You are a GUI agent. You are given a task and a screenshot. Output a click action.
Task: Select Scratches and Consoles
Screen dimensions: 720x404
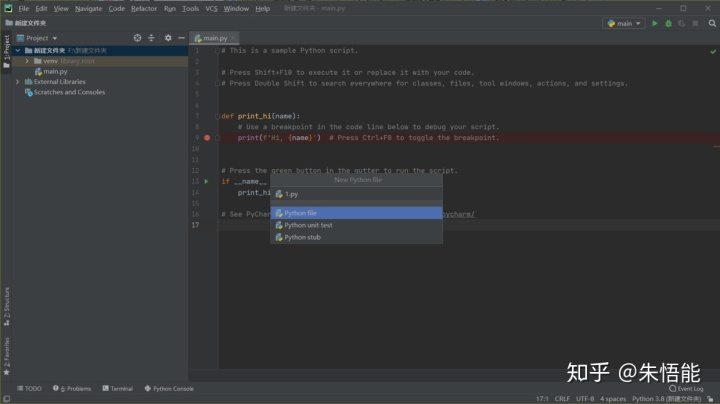[65, 92]
